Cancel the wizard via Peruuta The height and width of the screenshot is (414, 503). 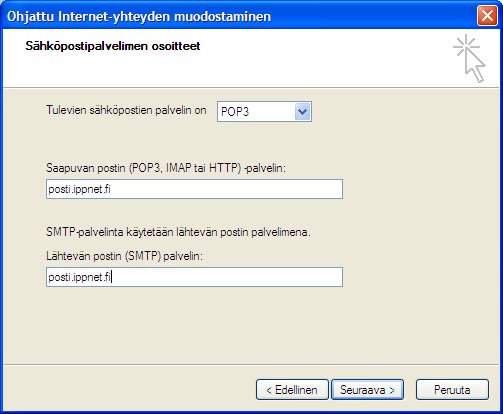tap(452, 390)
